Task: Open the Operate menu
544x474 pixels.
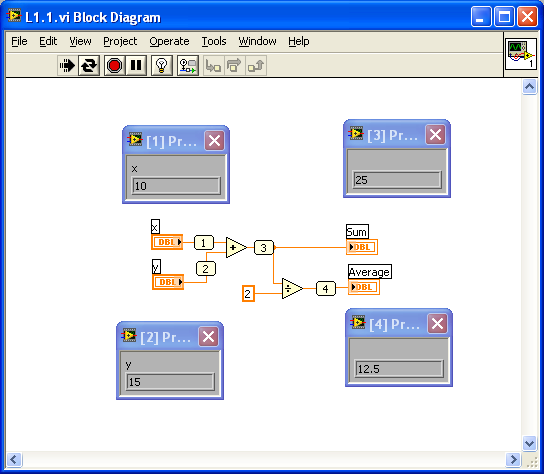Action: coord(169,41)
